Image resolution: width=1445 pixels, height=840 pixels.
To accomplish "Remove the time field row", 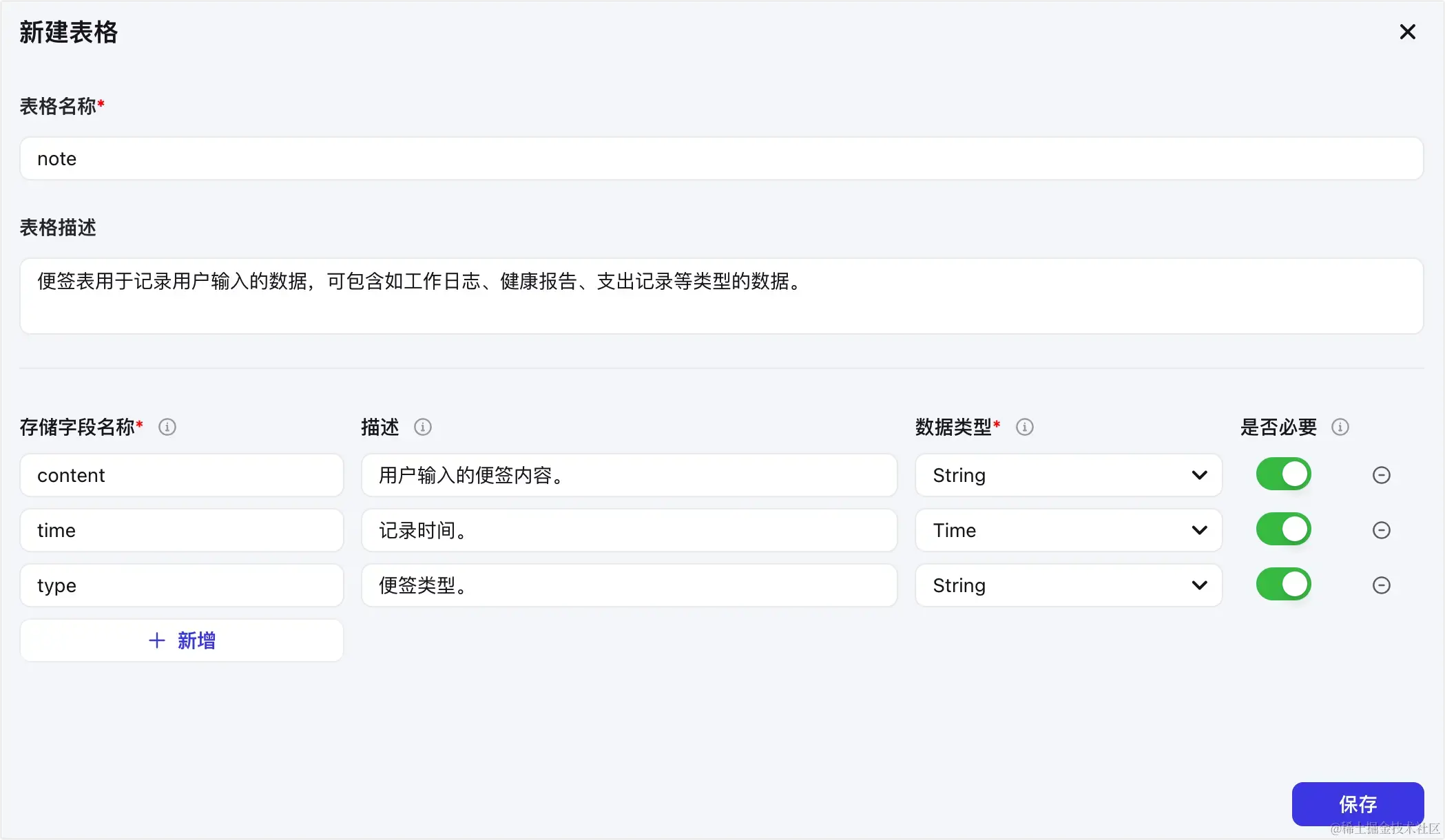I will 1382,530.
